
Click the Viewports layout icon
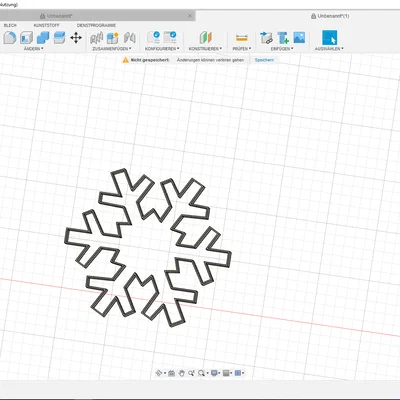click(x=238, y=373)
